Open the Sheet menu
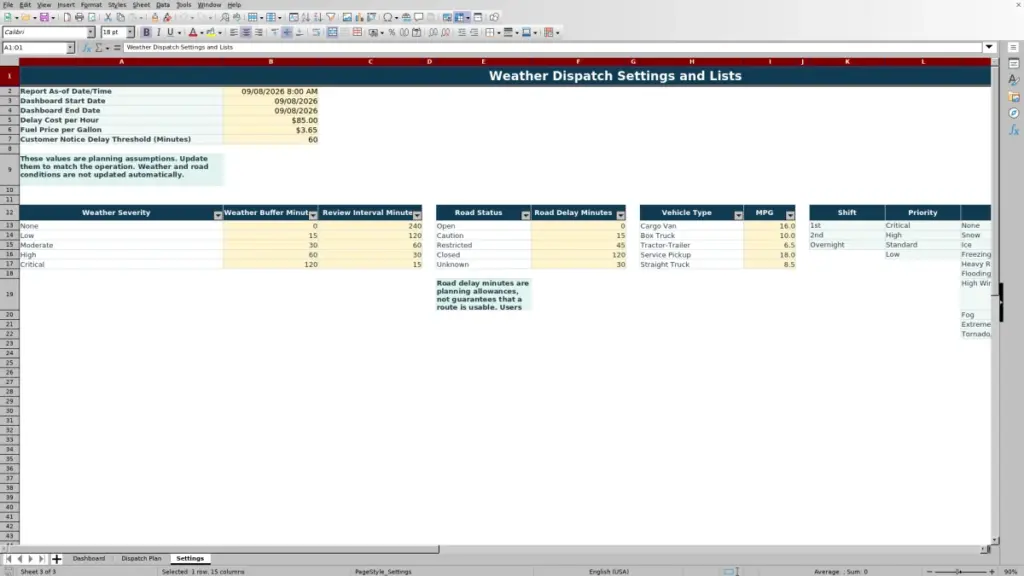Image resolution: width=1024 pixels, height=576 pixels. coord(141,5)
